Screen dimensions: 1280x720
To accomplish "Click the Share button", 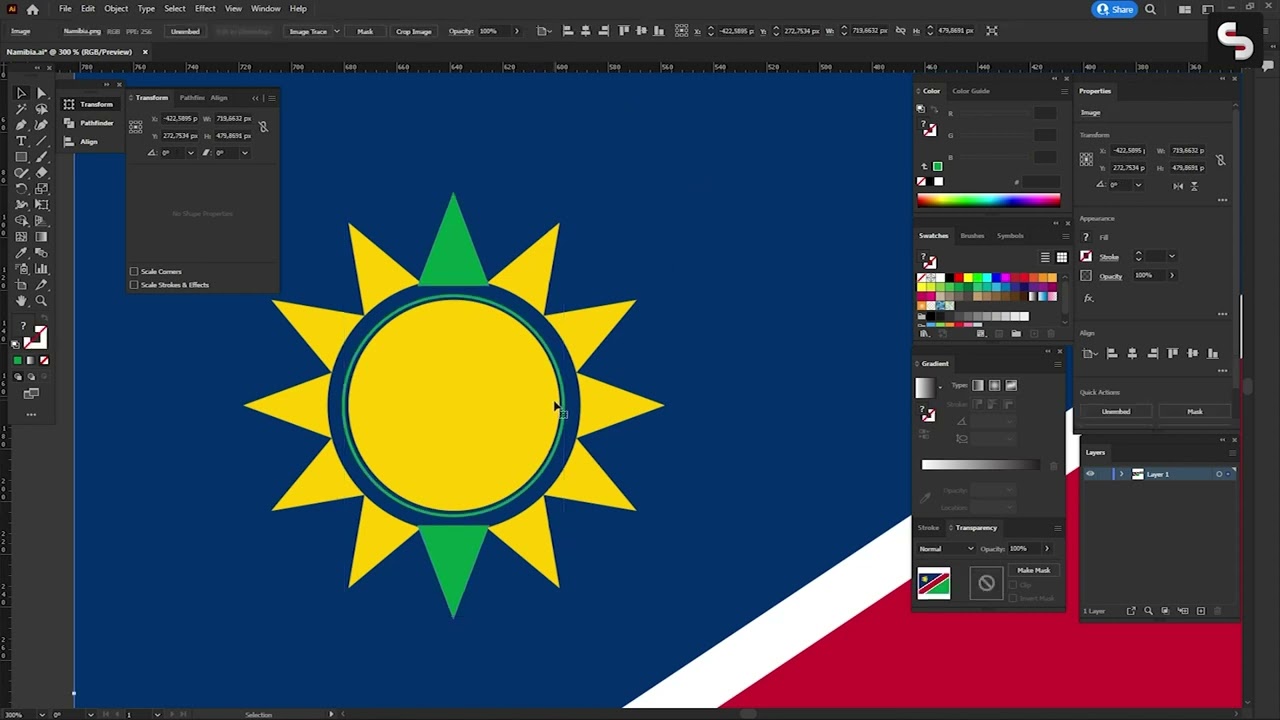I will tap(1115, 9).
